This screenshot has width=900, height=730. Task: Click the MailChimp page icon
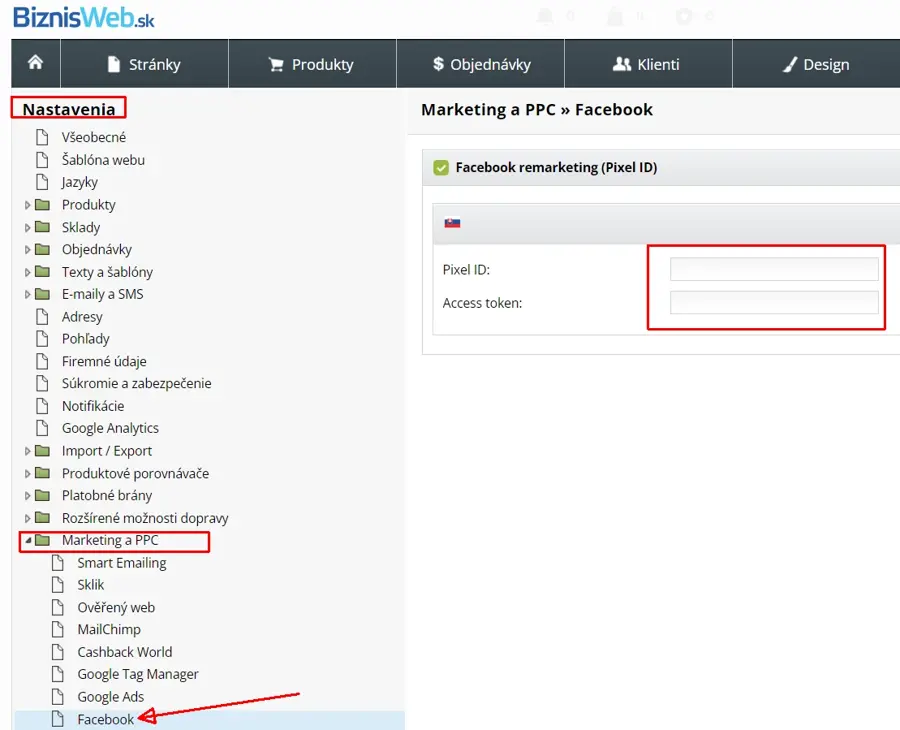[x=57, y=630]
